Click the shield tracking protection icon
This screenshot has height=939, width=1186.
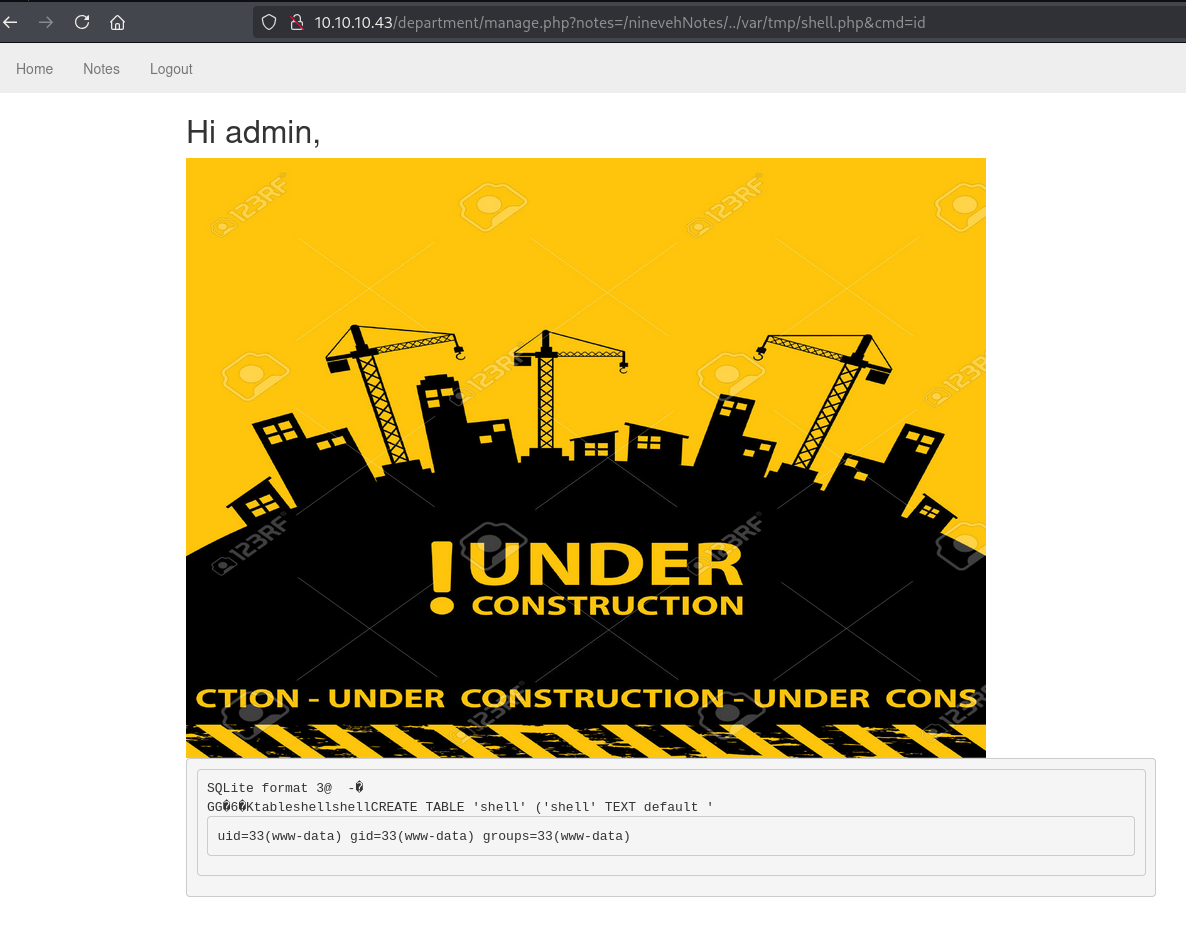coord(269,23)
